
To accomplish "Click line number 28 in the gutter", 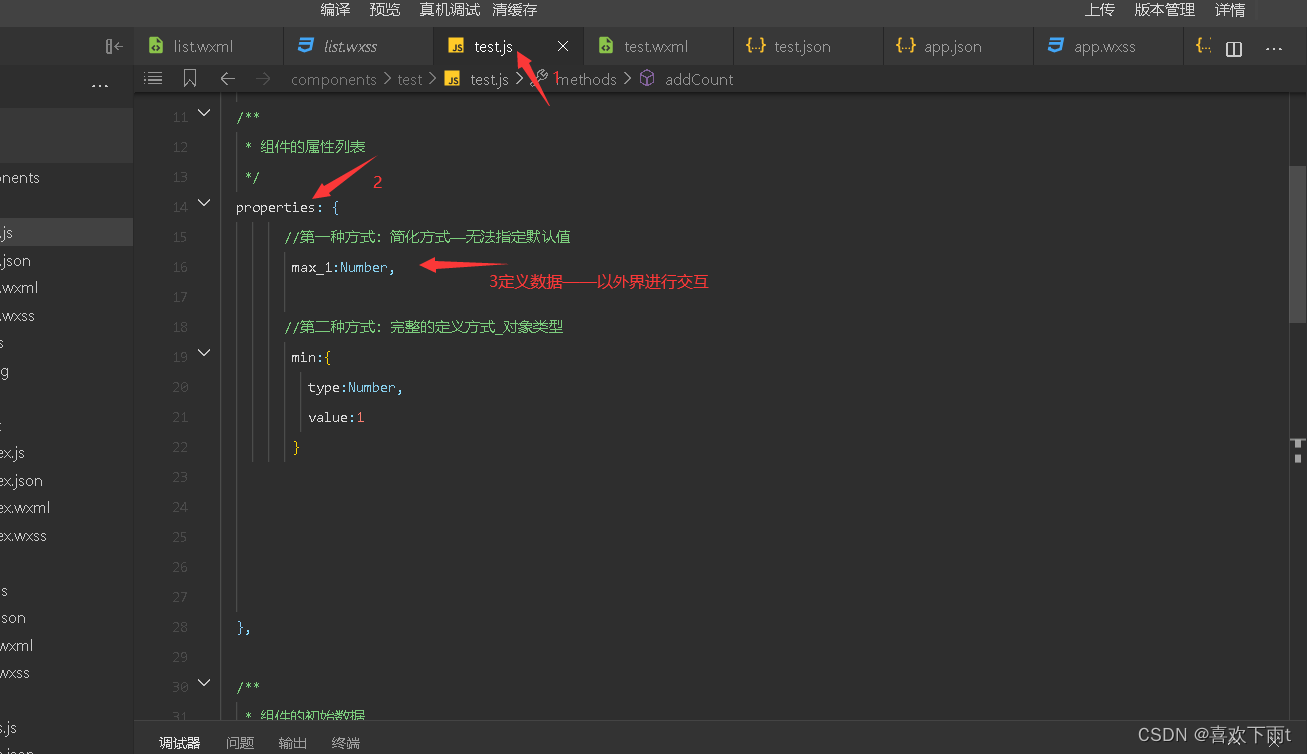I will coord(180,627).
